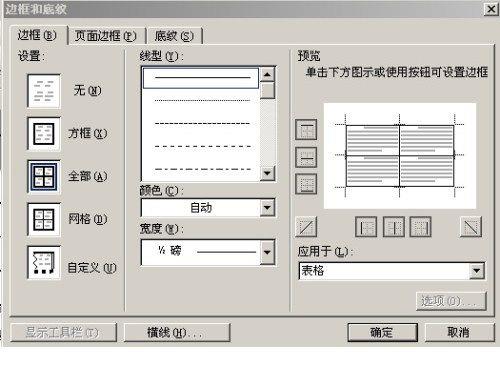Select the short dashed line style

(201, 123)
